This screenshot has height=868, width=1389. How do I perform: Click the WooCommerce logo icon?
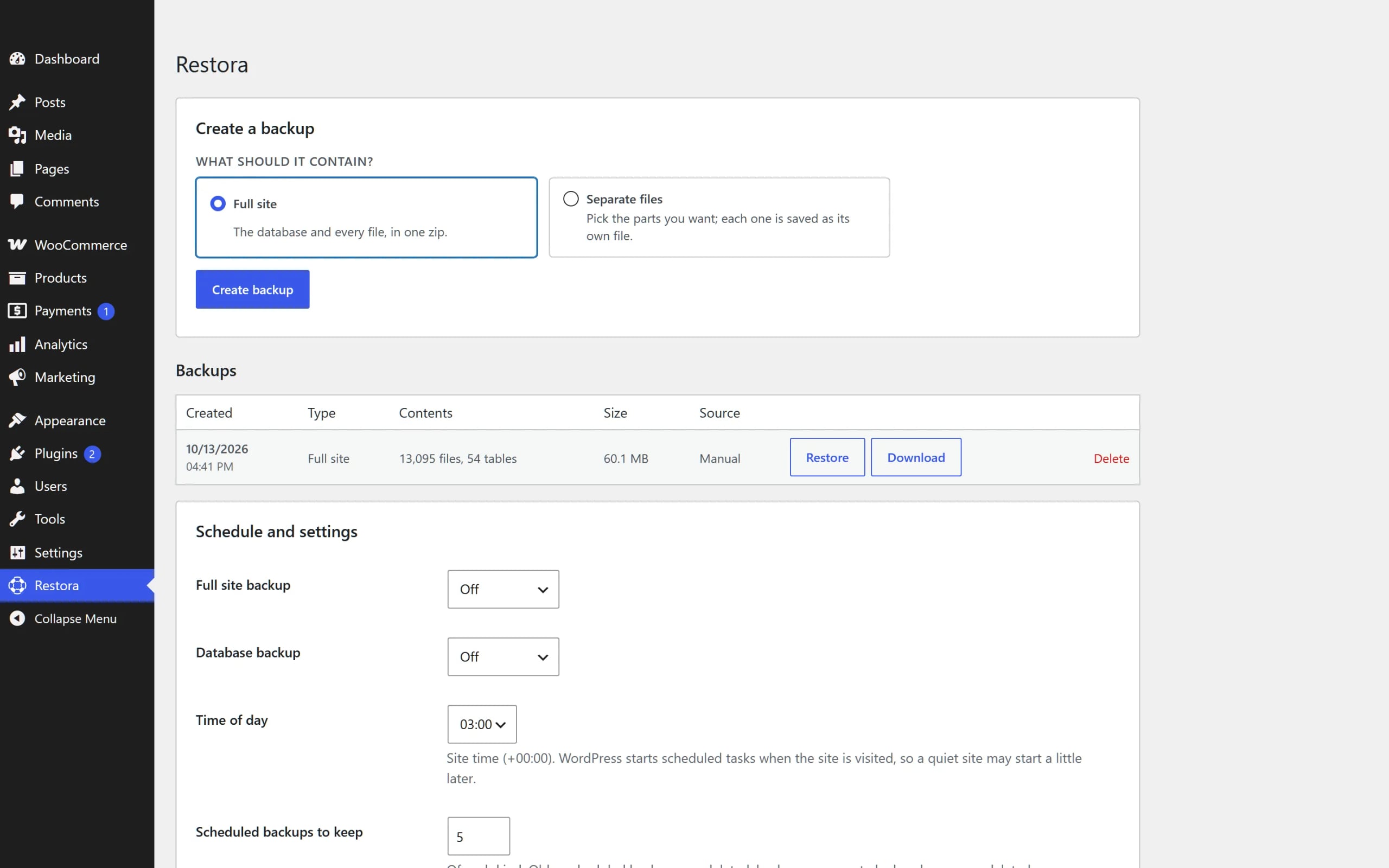[17, 245]
